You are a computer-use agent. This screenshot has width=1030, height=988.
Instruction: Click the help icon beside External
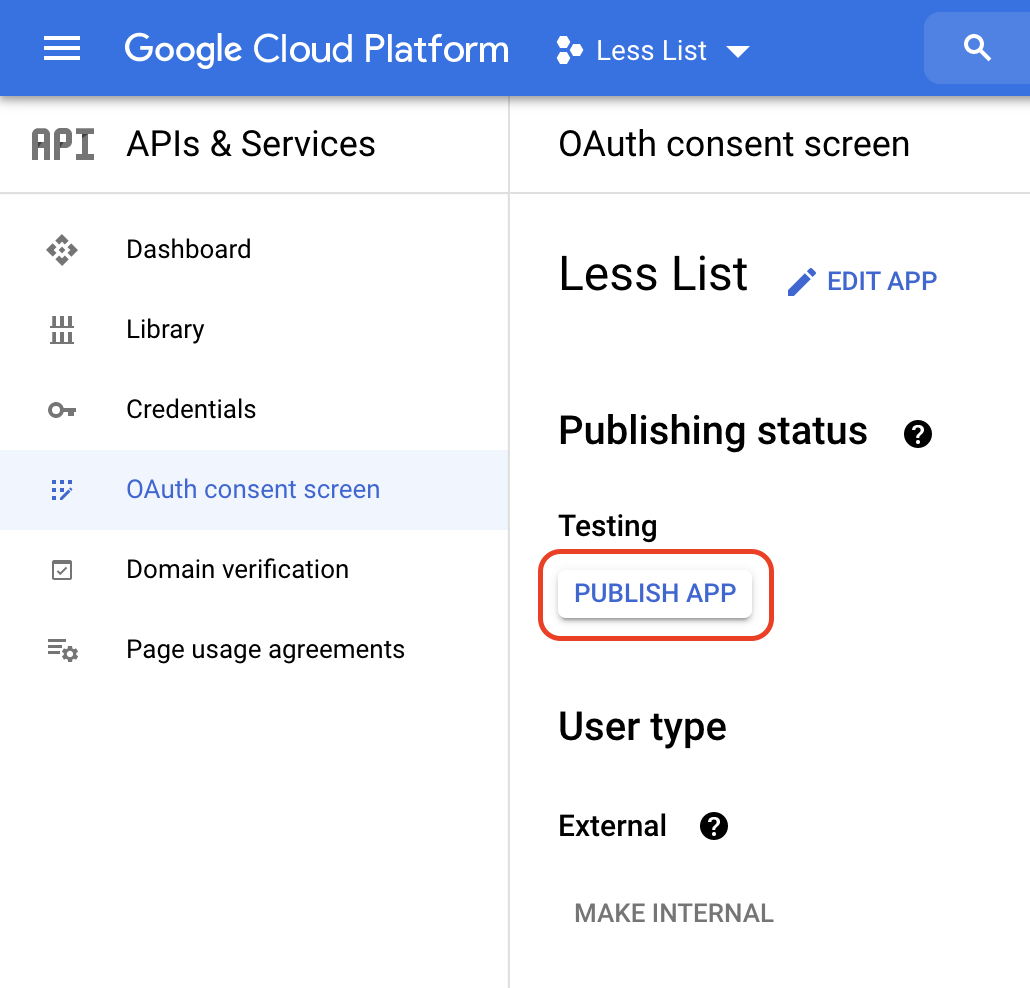pos(713,827)
